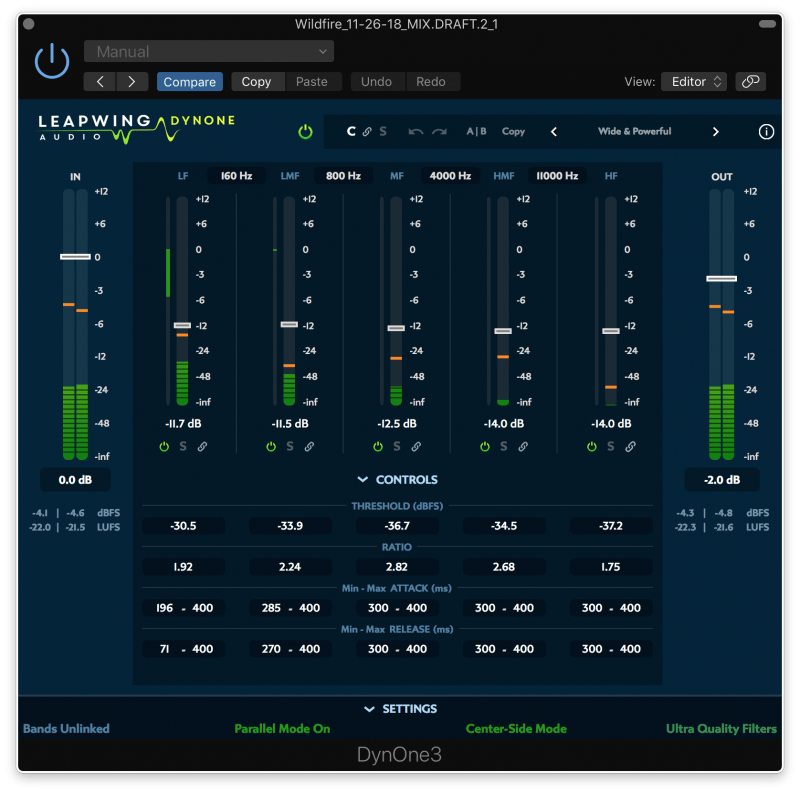The image size is (800, 793).
Task: Click the 11000 Hz crossover field
Action: point(557,176)
